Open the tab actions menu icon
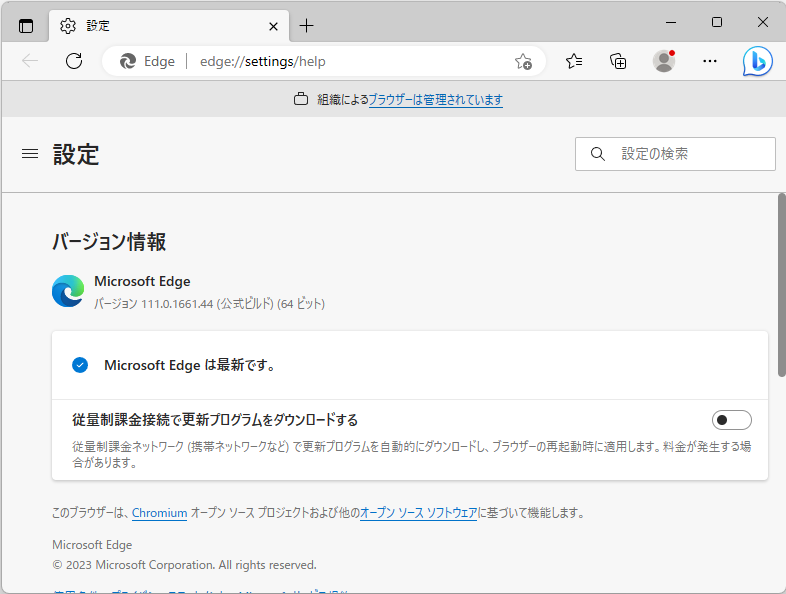786x594 pixels. click(x=26, y=26)
